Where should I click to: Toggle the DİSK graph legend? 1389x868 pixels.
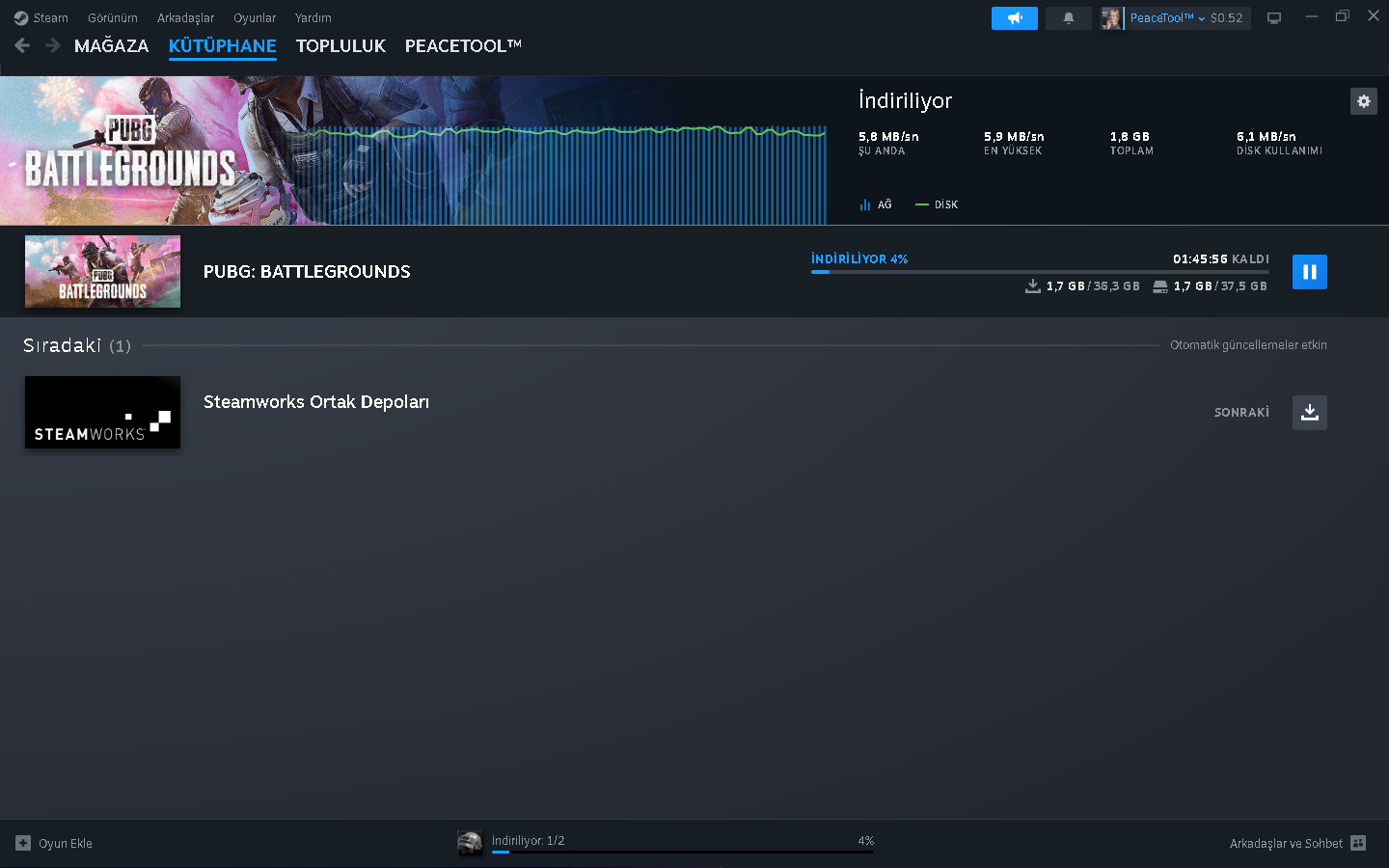pyautogui.click(x=937, y=204)
